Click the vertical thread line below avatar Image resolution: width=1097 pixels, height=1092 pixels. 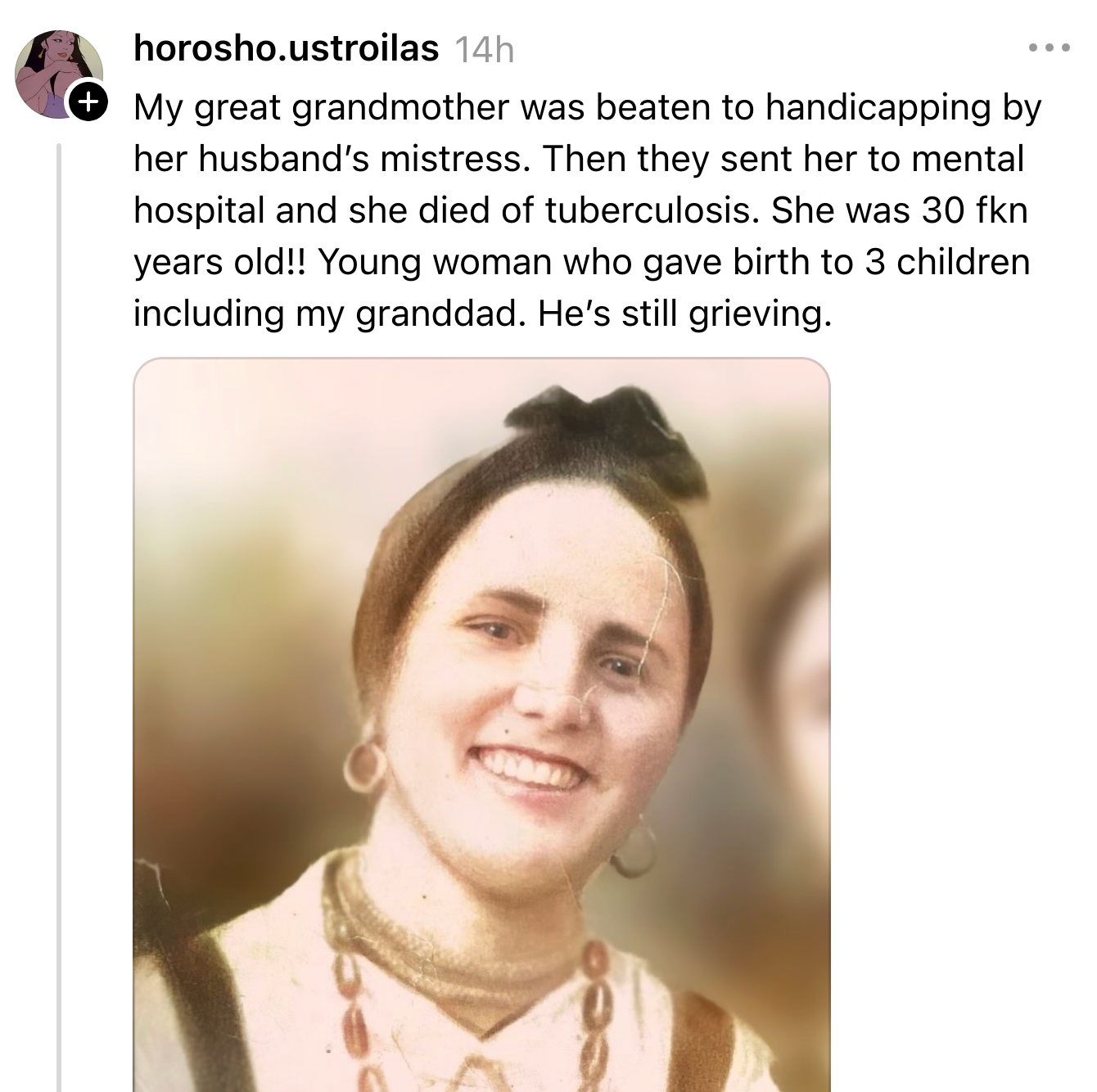point(59,614)
